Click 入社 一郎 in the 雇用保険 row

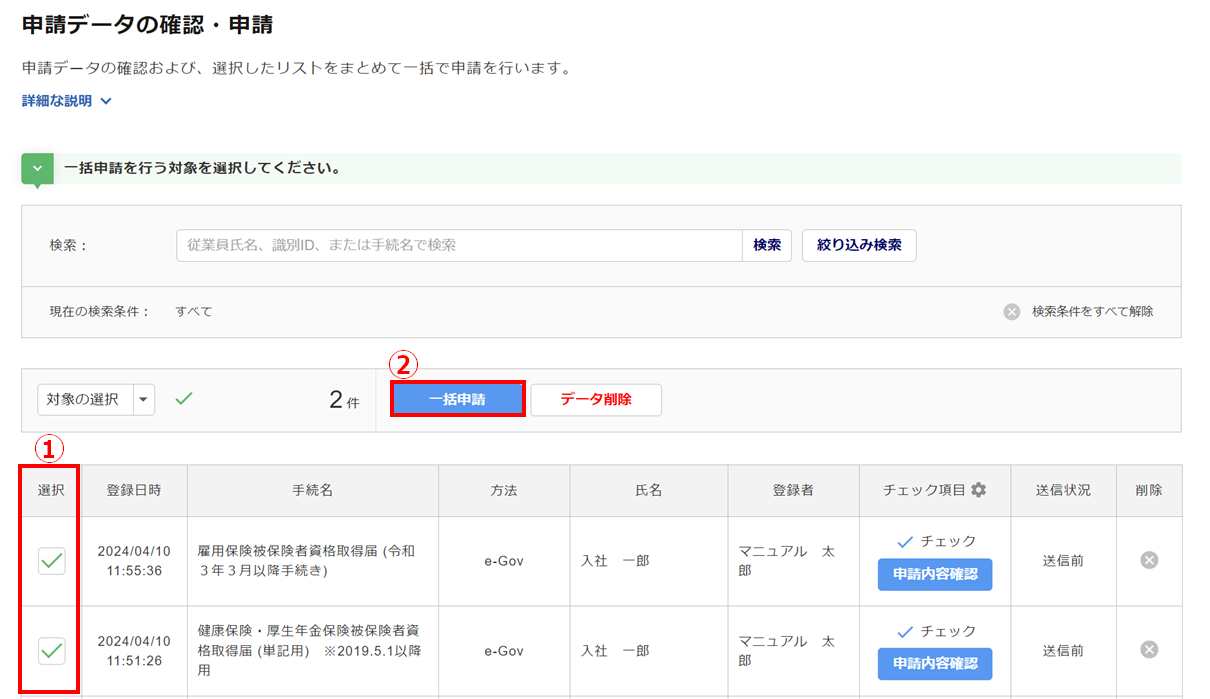coord(615,561)
